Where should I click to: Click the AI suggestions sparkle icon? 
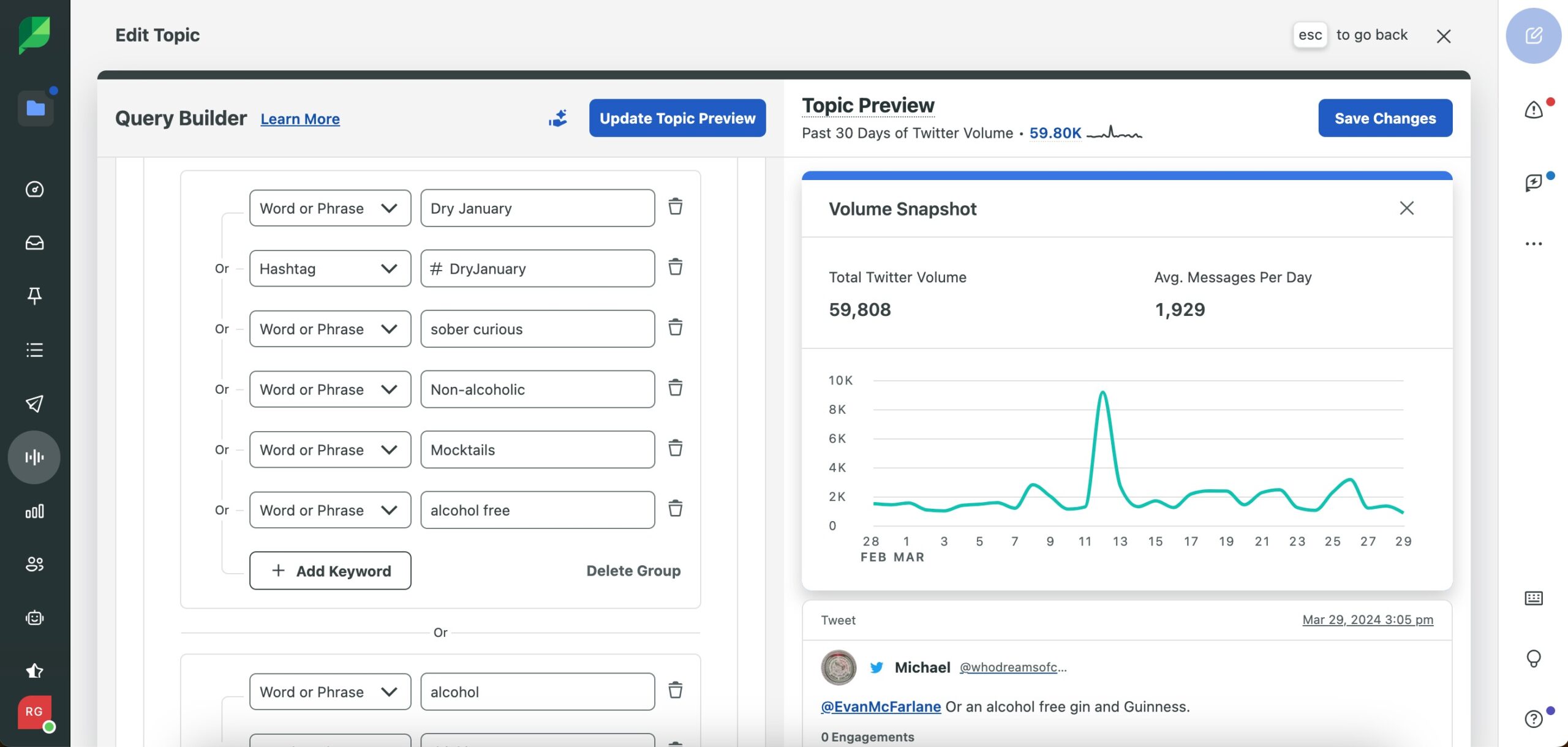coord(558,118)
